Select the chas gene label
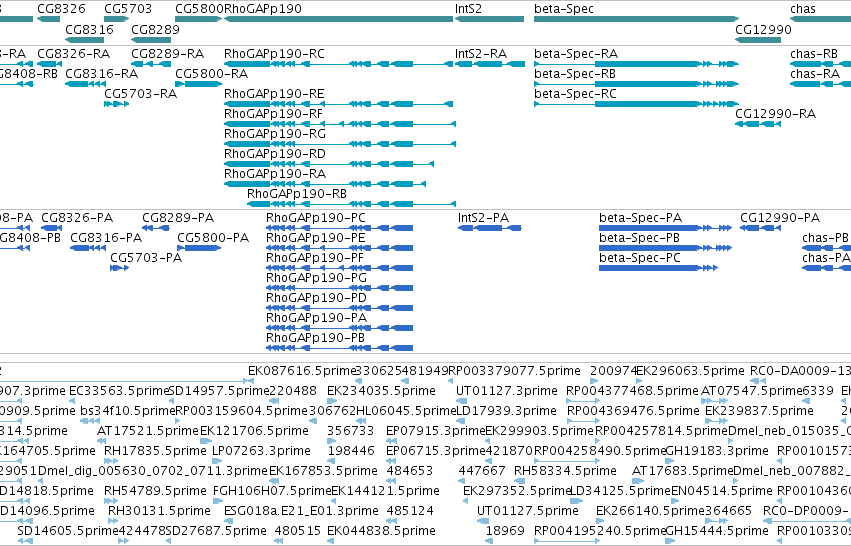This screenshot has height=546, width=851. (803, 9)
